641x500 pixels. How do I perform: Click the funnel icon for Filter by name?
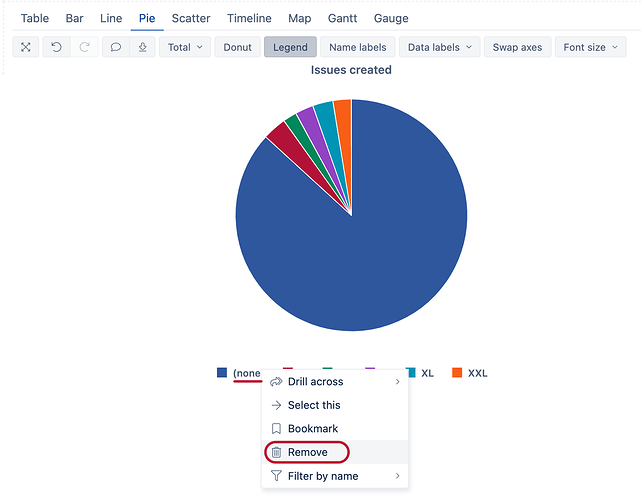point(276,476)
